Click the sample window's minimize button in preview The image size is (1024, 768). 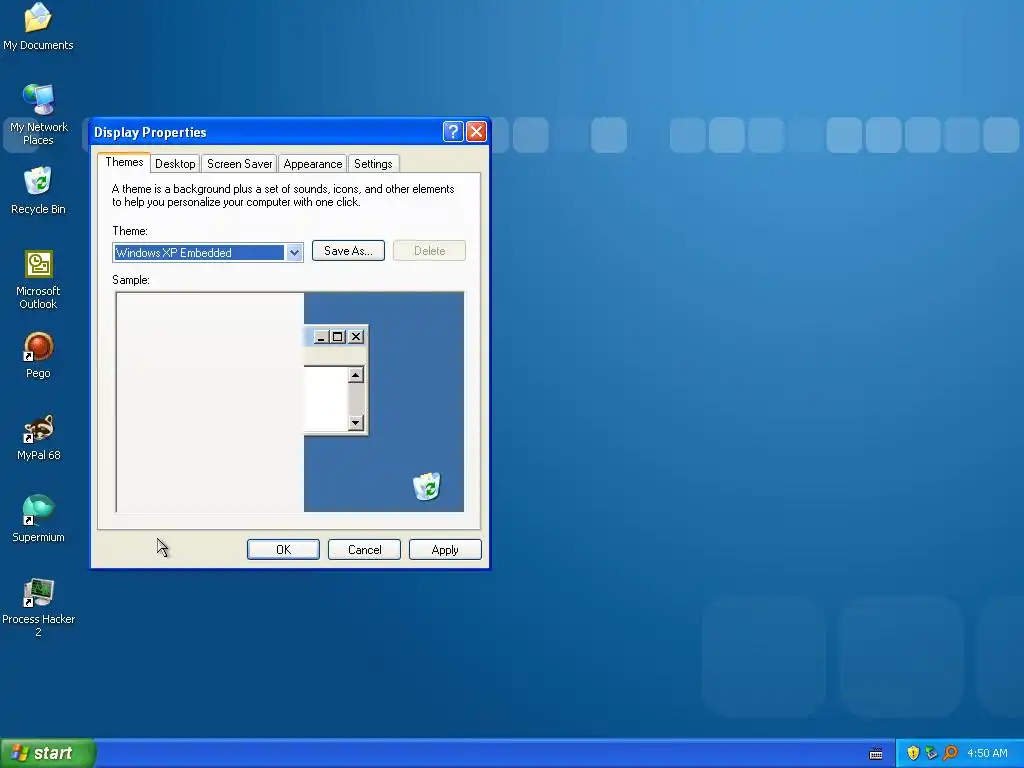coord(321,336)
